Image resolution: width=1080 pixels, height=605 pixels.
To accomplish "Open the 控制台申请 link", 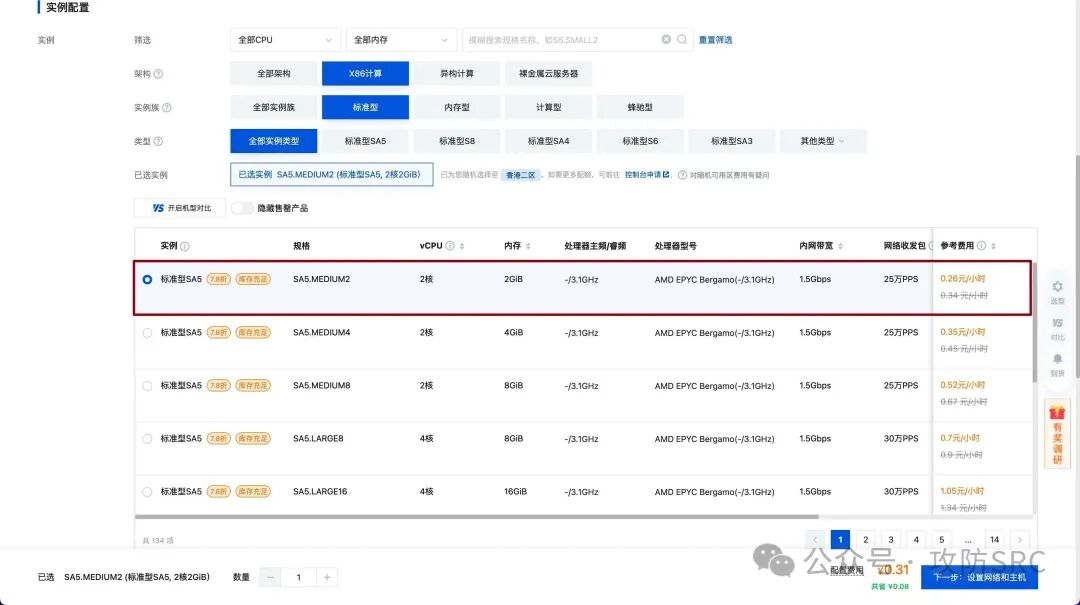I will (643, 173).
